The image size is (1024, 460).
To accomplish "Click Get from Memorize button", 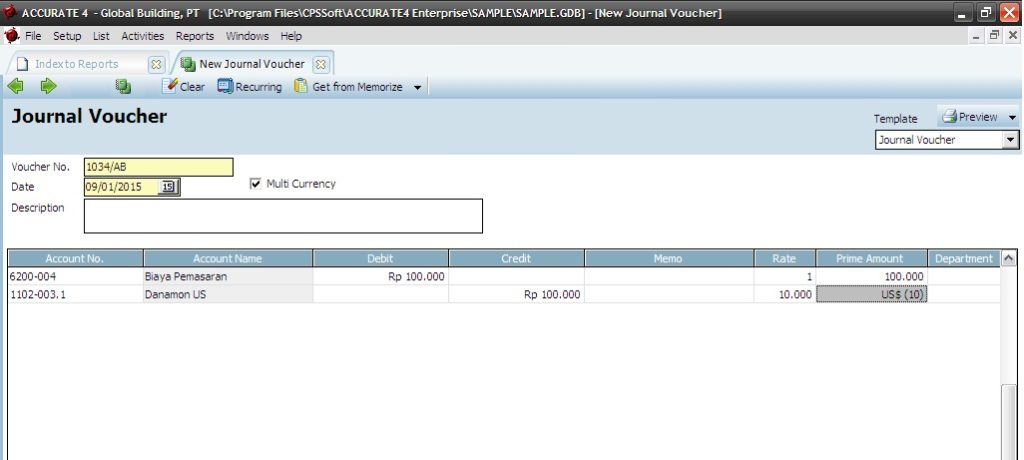I will pos(348,86).
